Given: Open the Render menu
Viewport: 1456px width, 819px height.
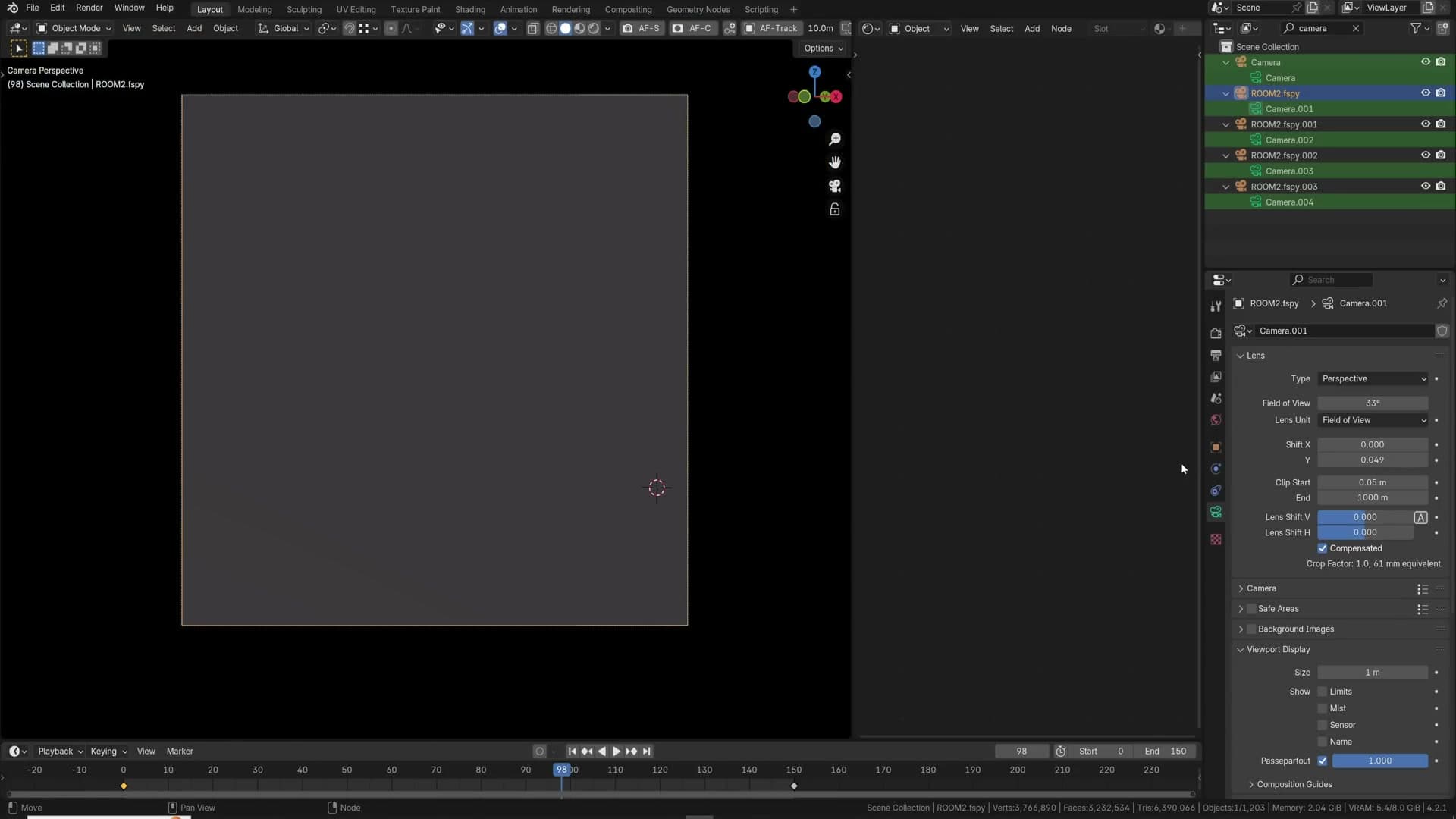Looking at the screenshot, I should 89,8.
